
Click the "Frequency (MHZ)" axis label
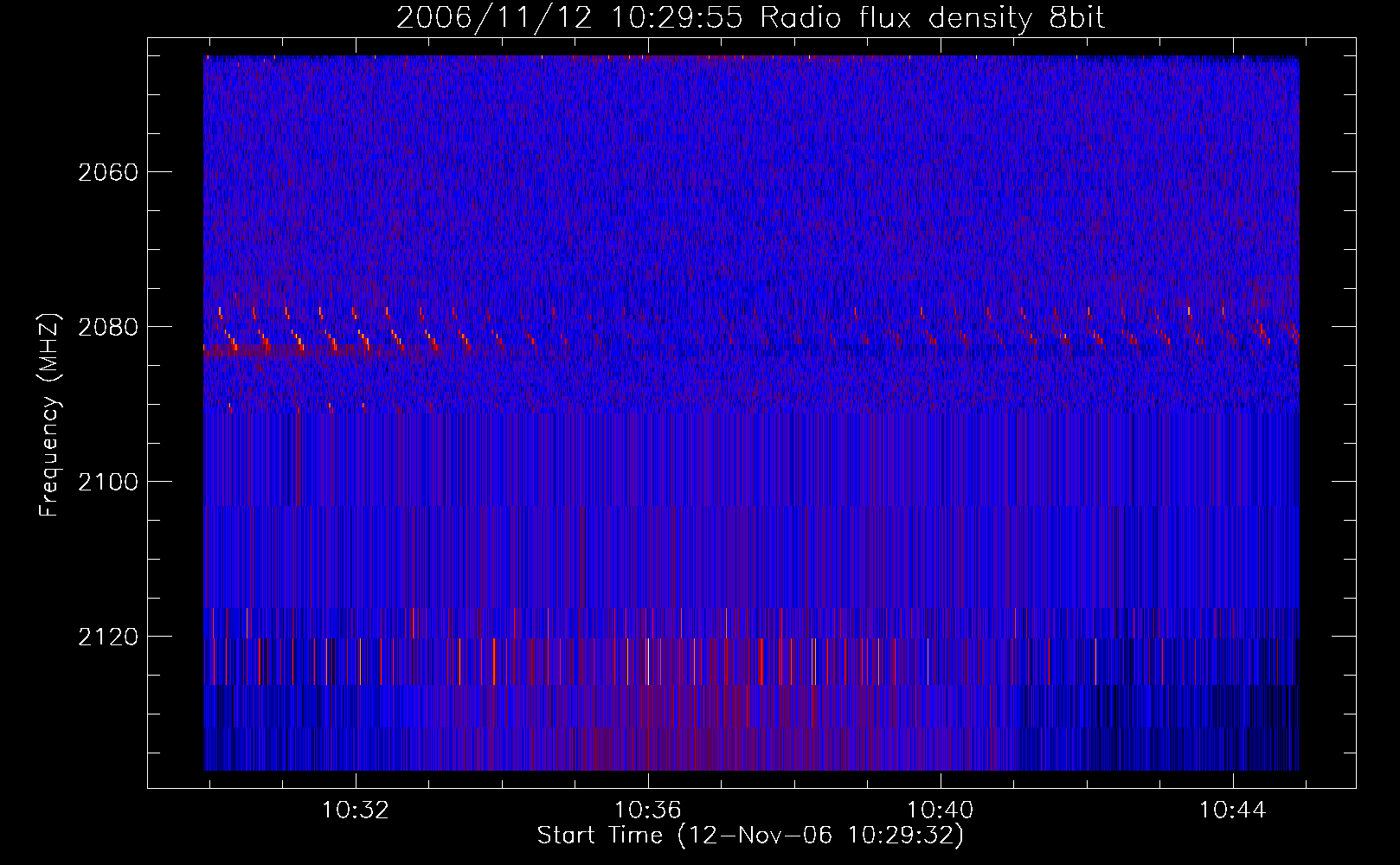49,415
